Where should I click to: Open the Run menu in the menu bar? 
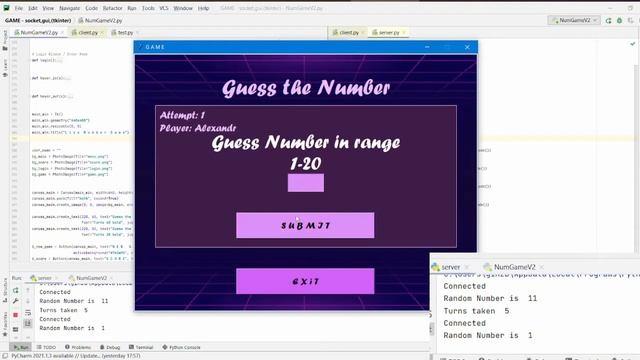[x=131, y=8]
